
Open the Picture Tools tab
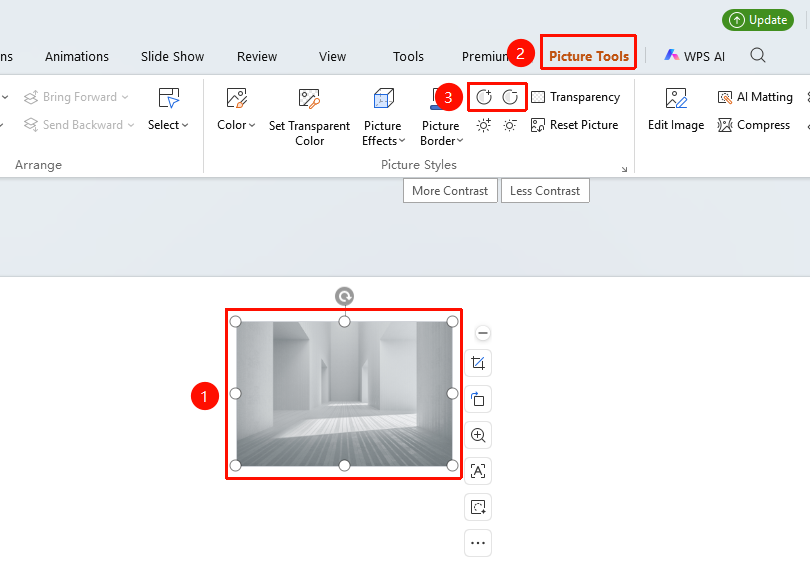coord(588,56)
